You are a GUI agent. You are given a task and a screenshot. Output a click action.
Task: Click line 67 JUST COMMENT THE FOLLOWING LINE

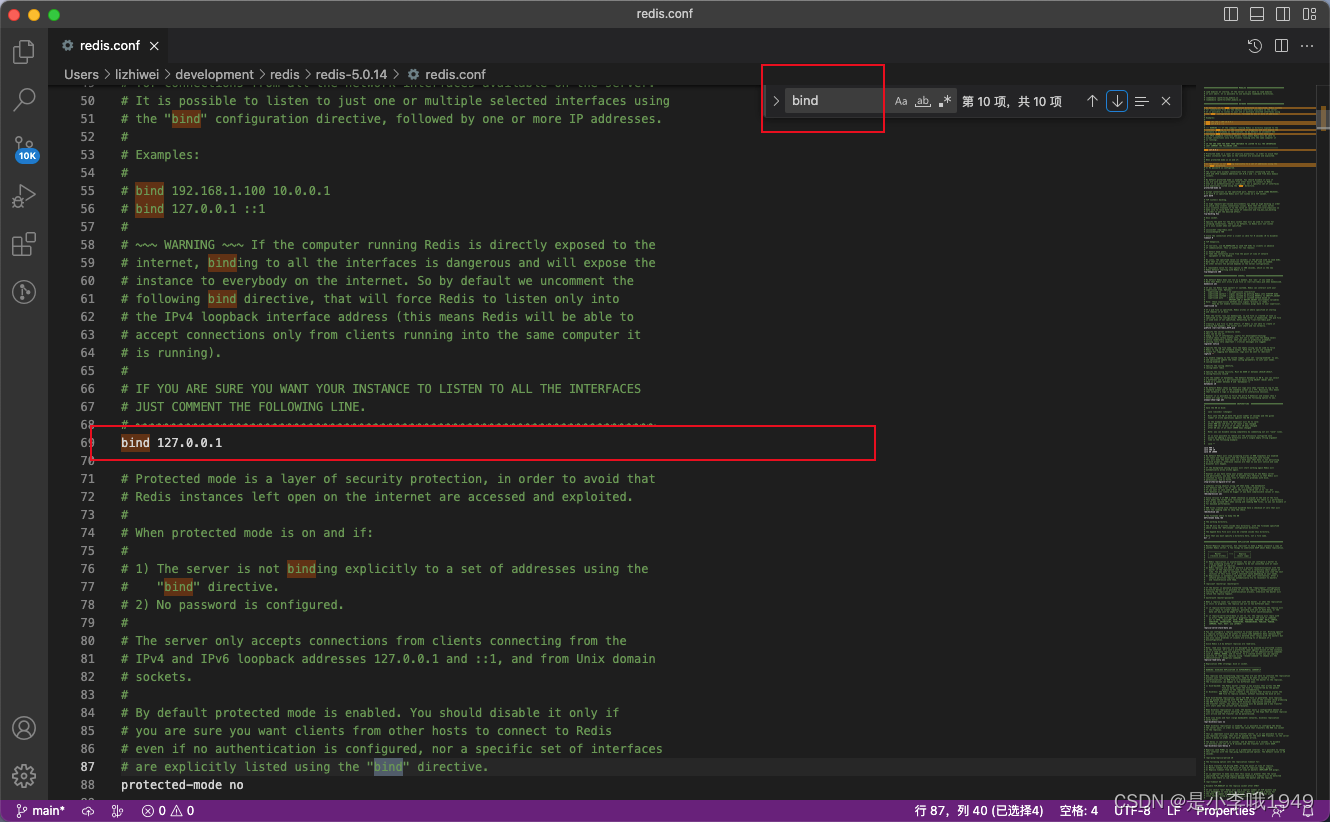pyautogui.click(x=243, y=406)
